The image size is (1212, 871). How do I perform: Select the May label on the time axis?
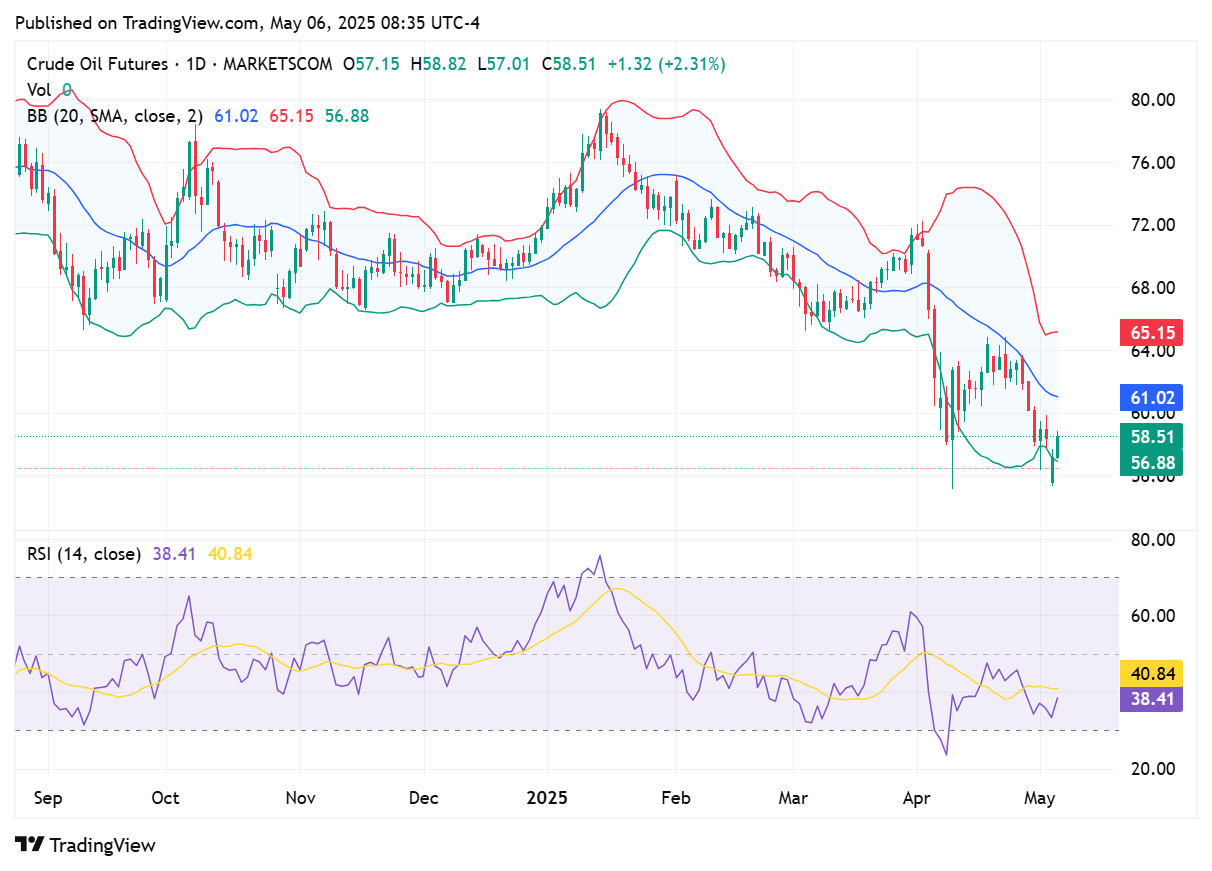(1040, 798)
